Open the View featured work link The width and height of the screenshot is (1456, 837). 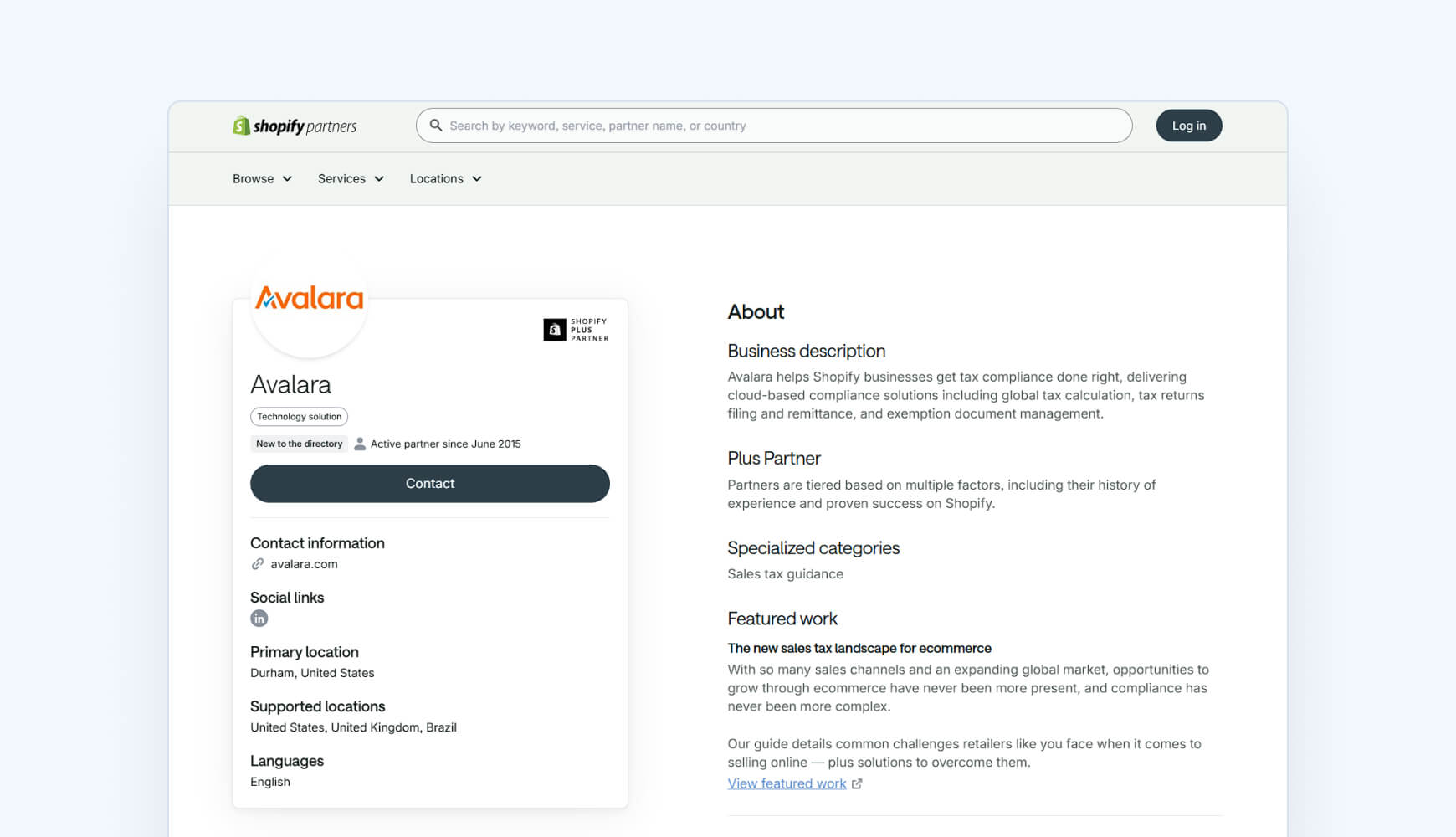click(x=787, y=784)
